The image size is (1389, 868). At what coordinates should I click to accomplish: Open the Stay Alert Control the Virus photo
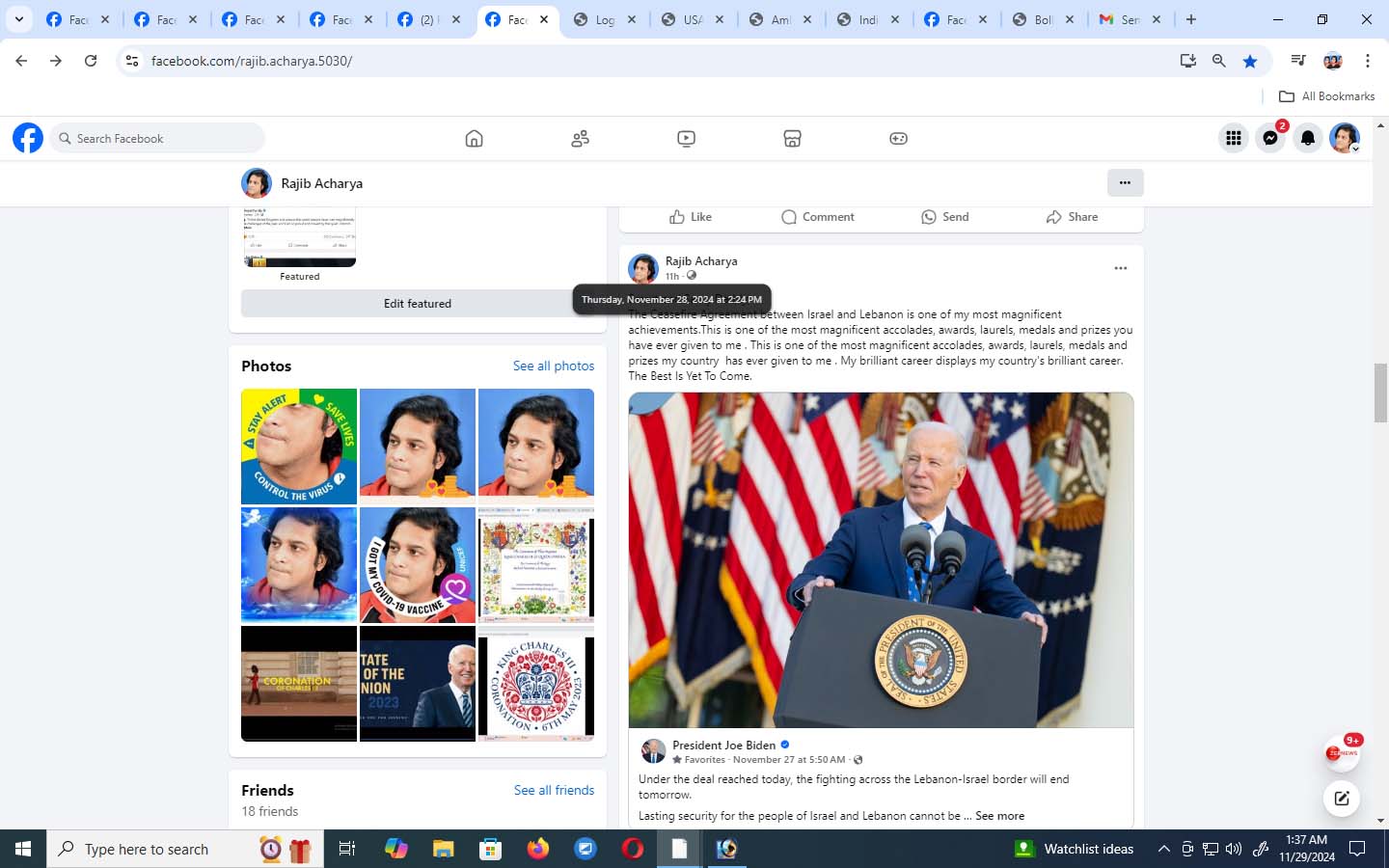(x=299, y=446)
